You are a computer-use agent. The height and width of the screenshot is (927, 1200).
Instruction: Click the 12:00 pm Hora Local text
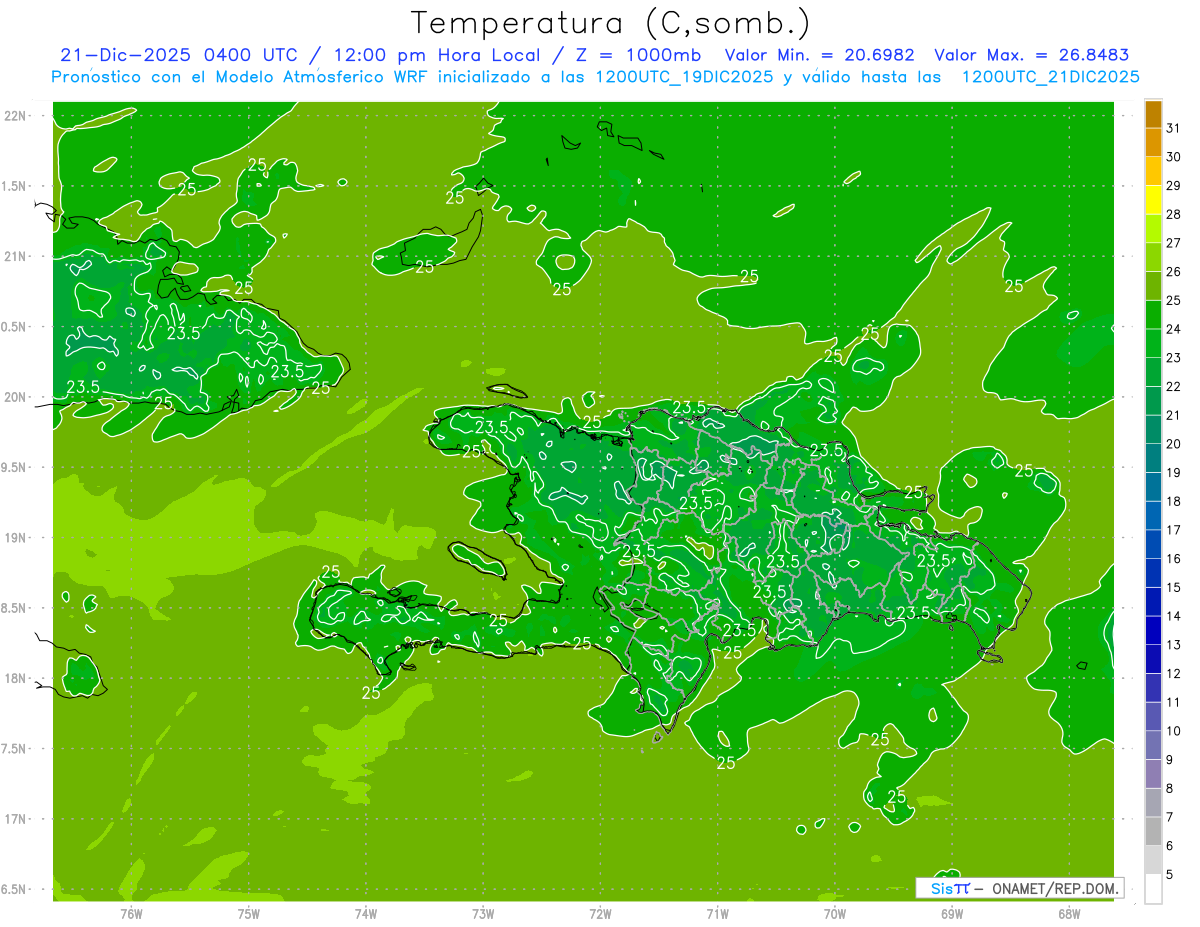(x=436, y=55)
